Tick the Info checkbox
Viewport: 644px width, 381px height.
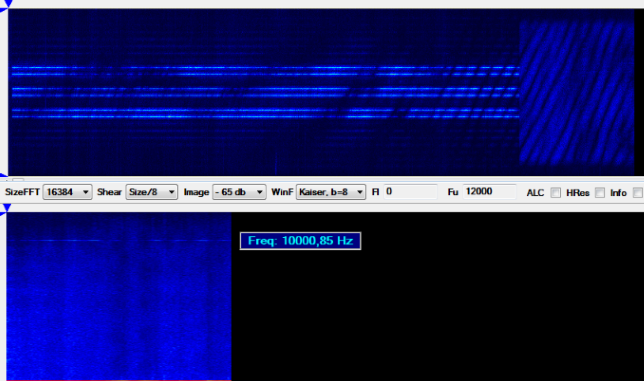(x=637, y=193)
